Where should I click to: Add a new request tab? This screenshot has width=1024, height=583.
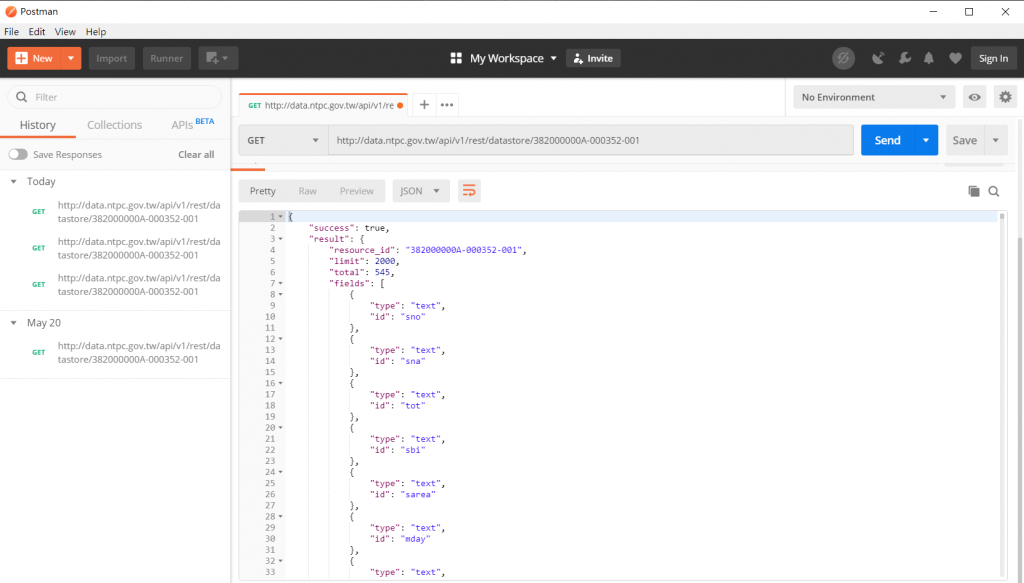(424, 104)
